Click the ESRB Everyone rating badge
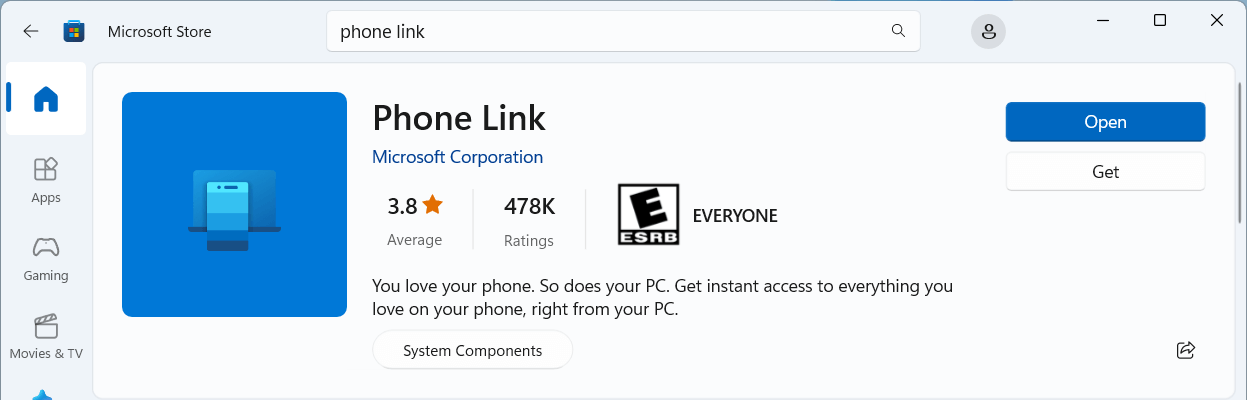The height and width of the screenshot is (400, 1247). pyautogui.click(x=648, y=214)
